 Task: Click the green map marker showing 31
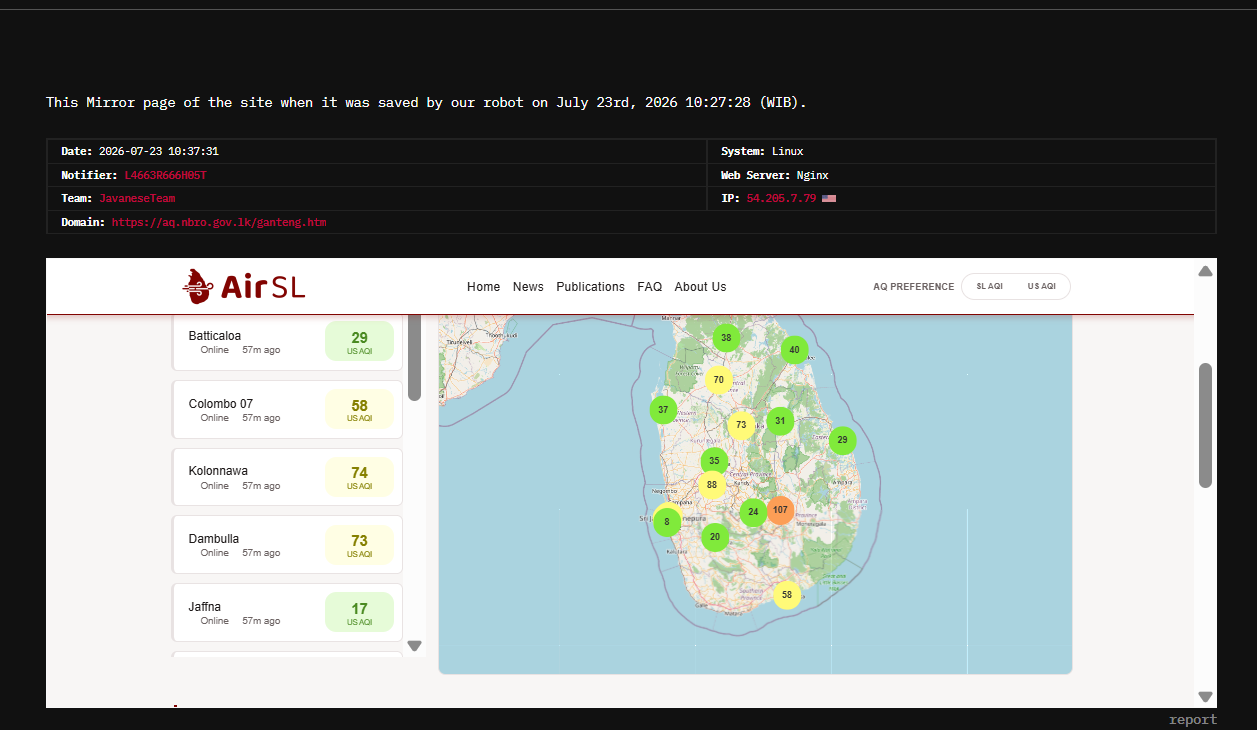[780, 421]
